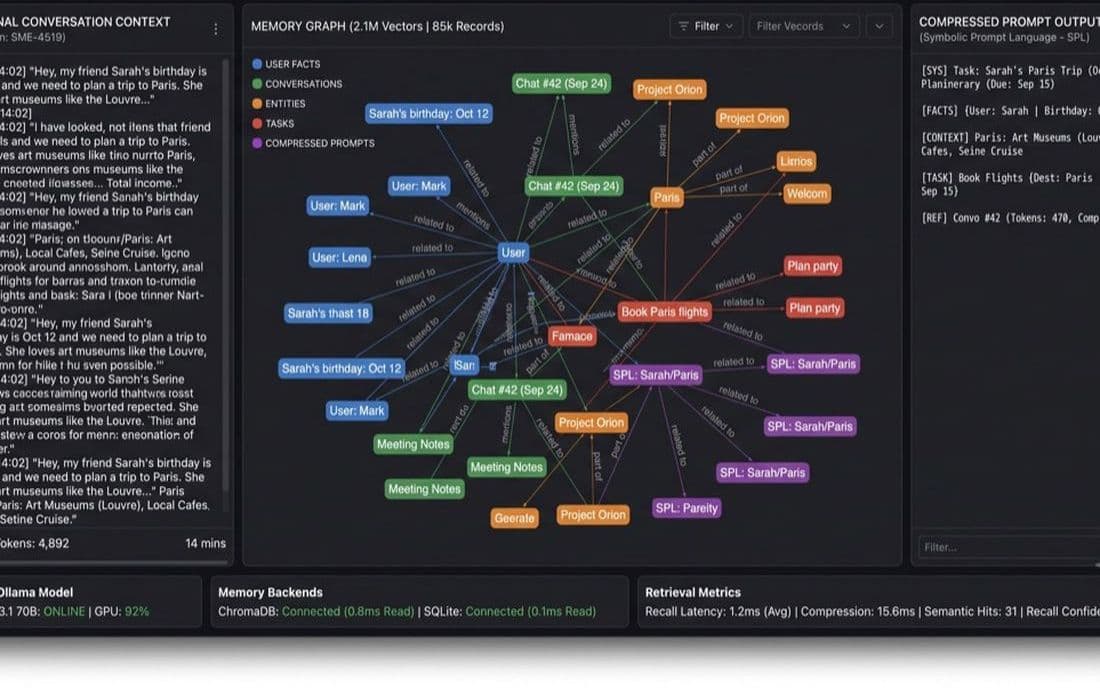The width and height of the screenshot is (1100, 688).
Task: Click the '14 mins' duration label
Action: tap(206, 543)
